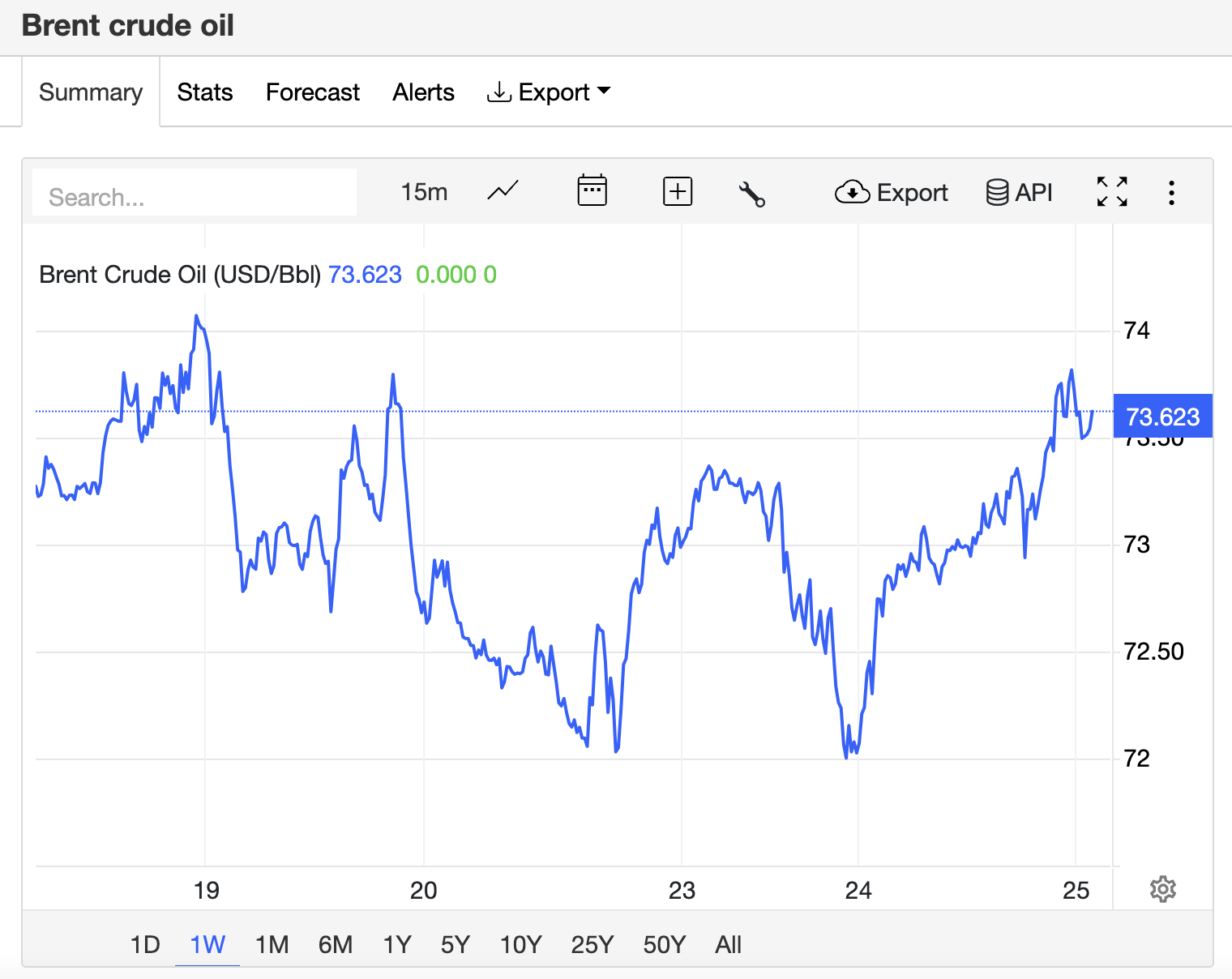1232x979 pixels.
Task: Click the 73.623 current price label
Action: [x=1163, y=417]
